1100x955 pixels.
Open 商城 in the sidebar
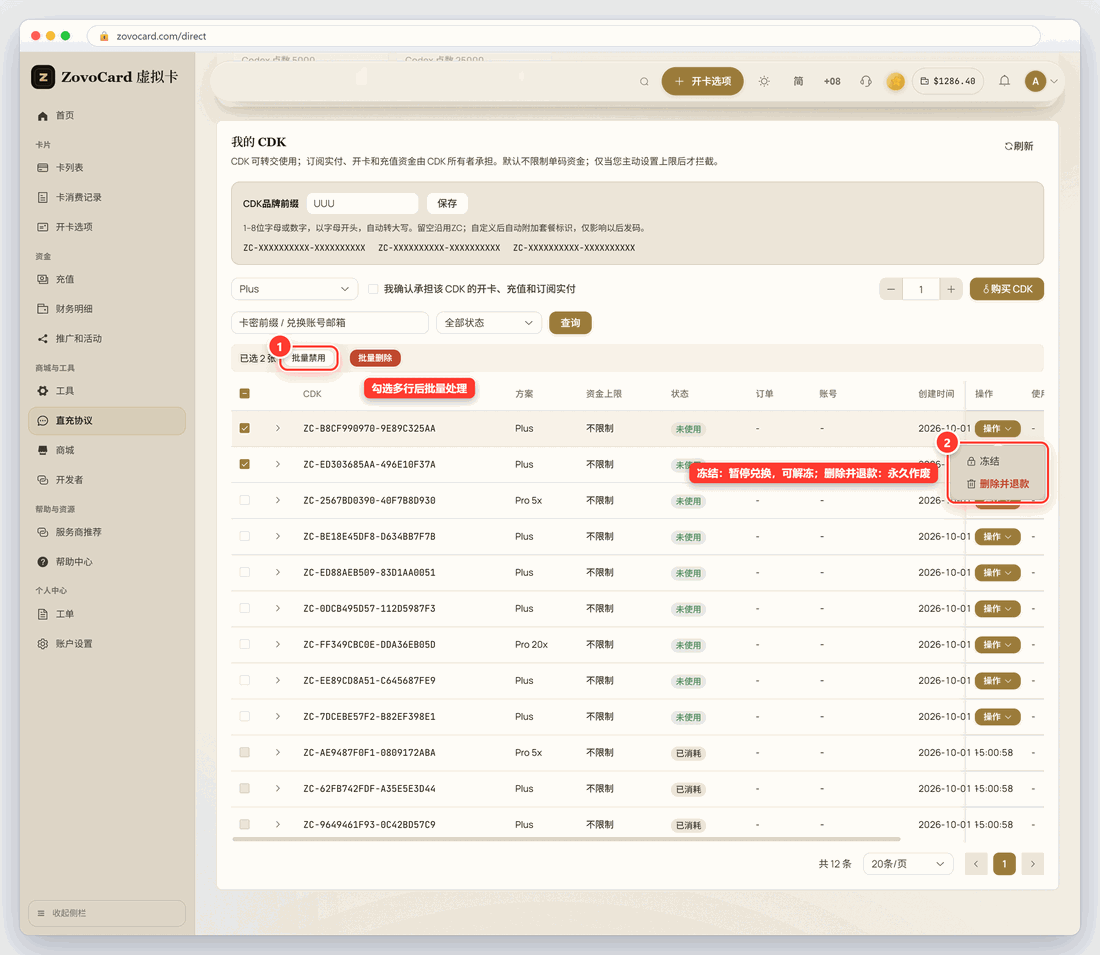pyautogui.click(x=107, y=450)
